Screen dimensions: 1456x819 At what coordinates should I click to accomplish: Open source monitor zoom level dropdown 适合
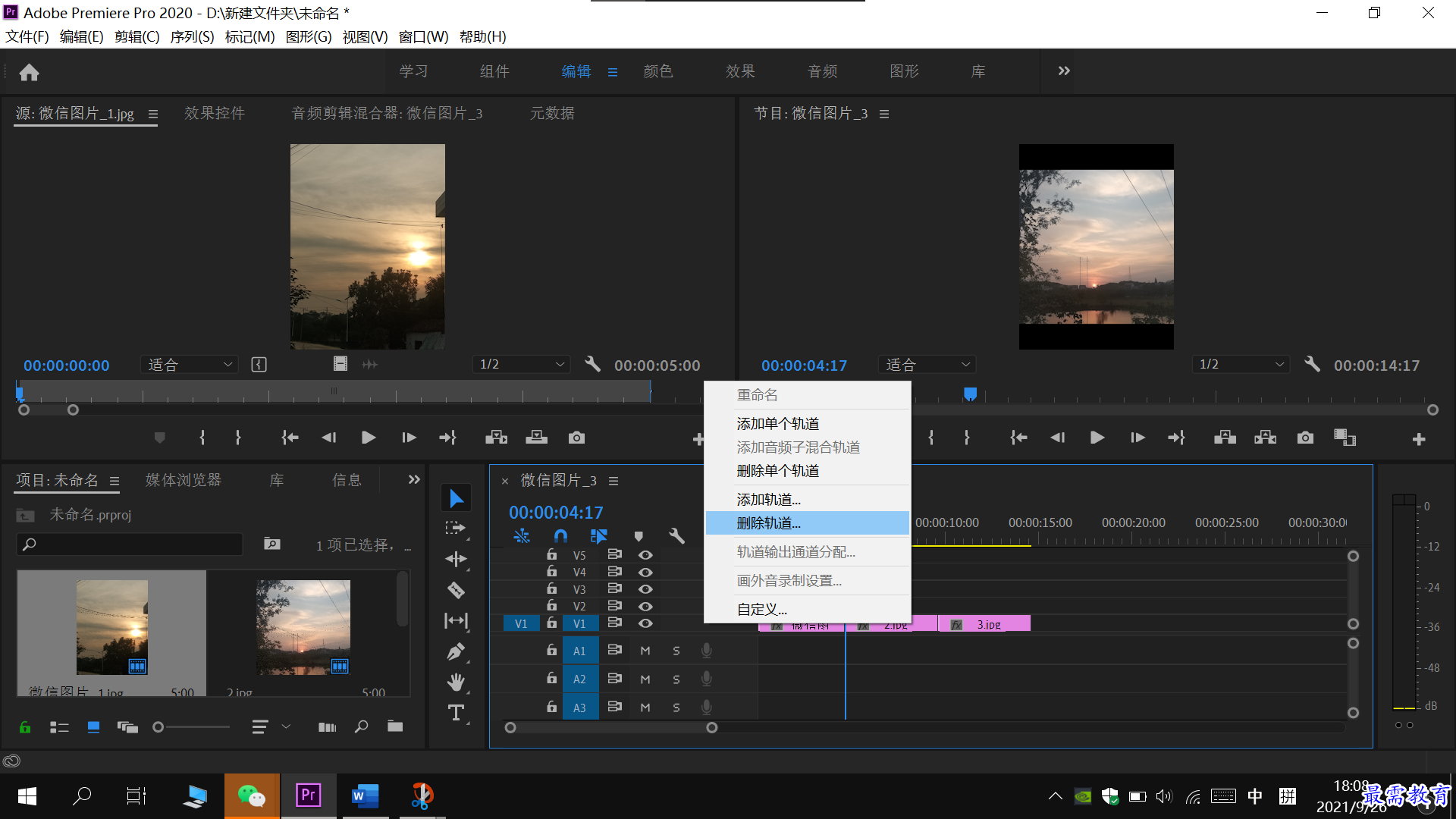190,365
